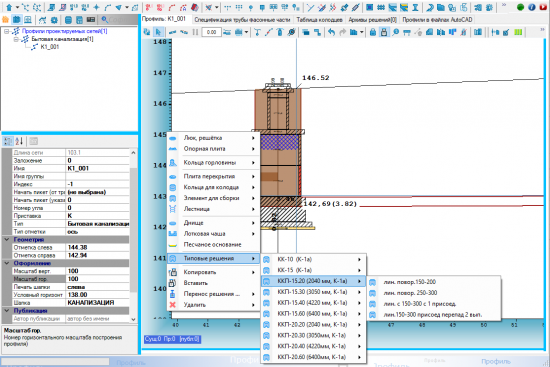Toggle the categorized view button in properties panel
550x367 pixels.
click(x=7, y=141)
